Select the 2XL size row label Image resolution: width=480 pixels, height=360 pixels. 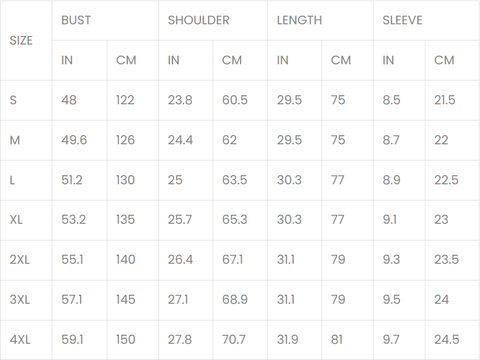19,260
